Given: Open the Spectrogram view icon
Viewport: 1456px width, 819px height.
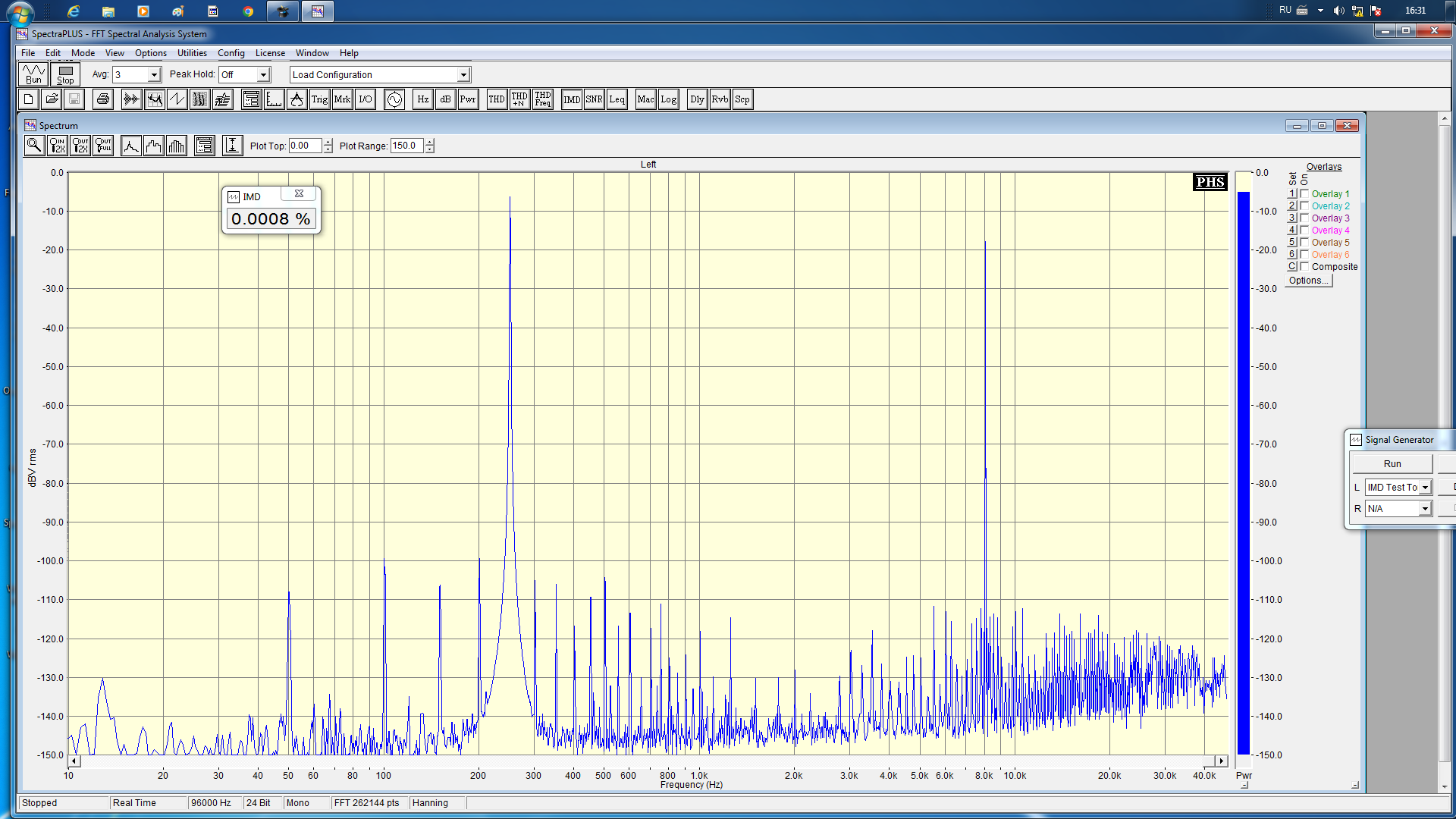Looking at the screenshot, I should pos(200,99).
